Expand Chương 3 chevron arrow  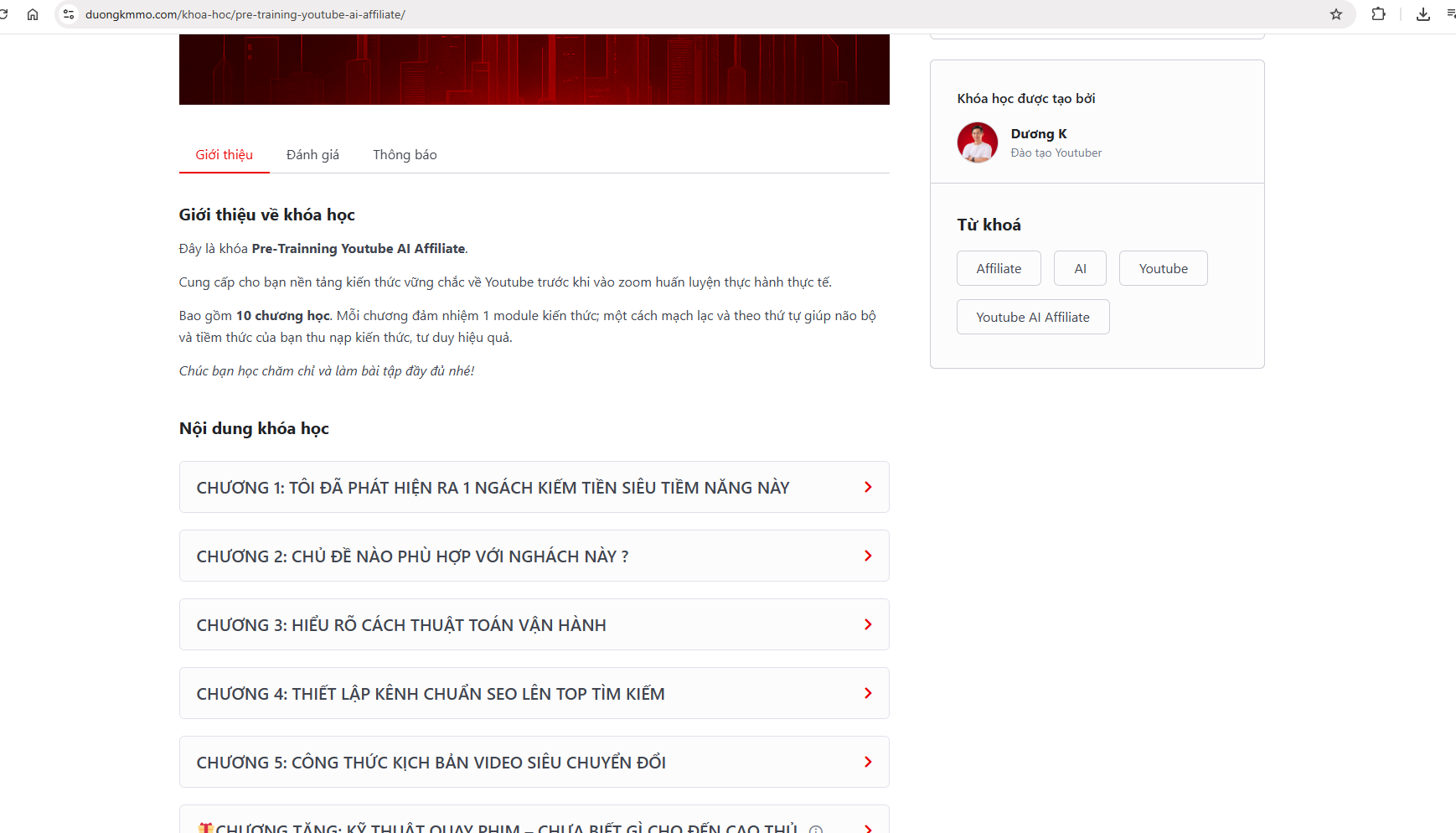pos(868,624)
